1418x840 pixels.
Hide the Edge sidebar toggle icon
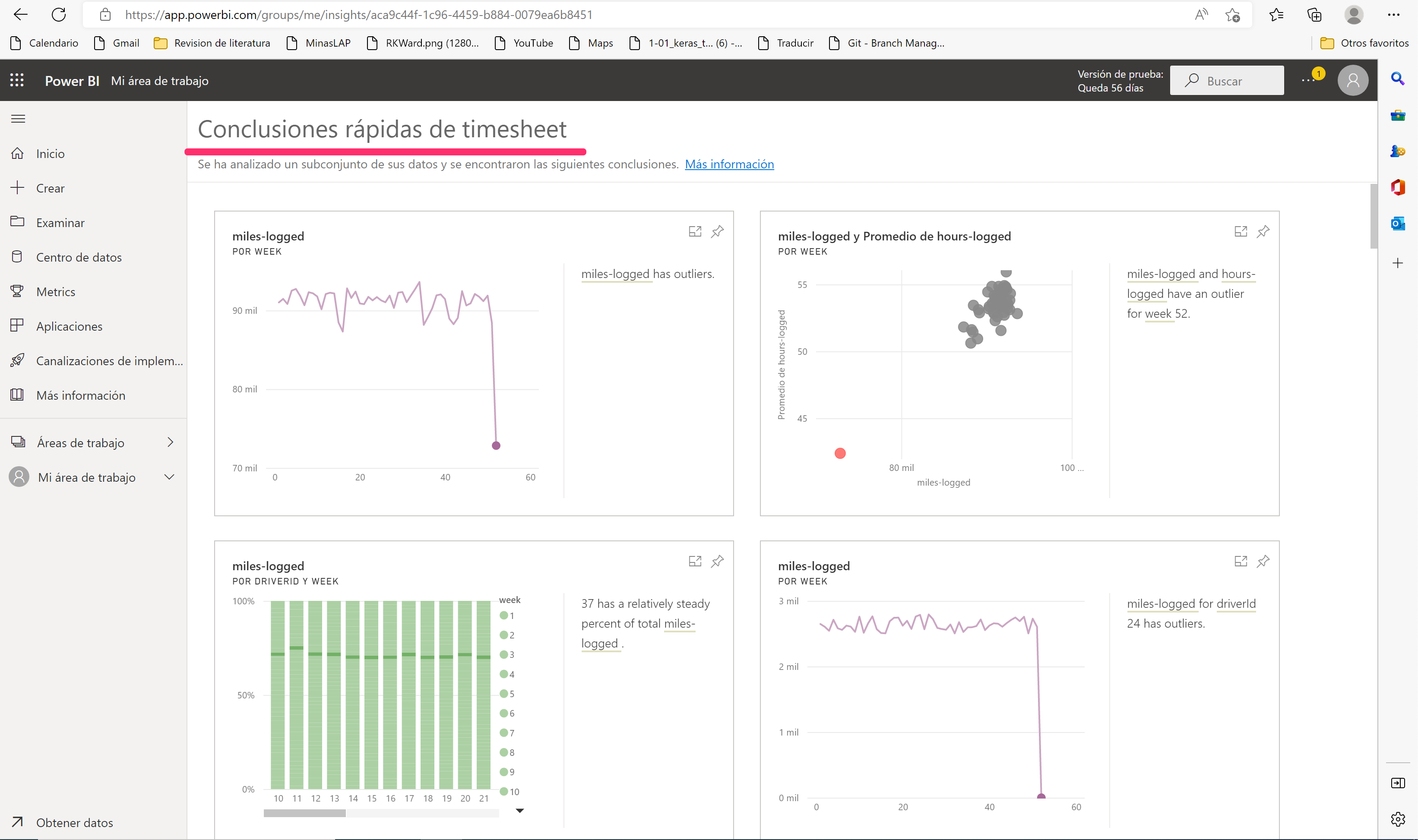pyautogui.click(x=1398, y=783)
